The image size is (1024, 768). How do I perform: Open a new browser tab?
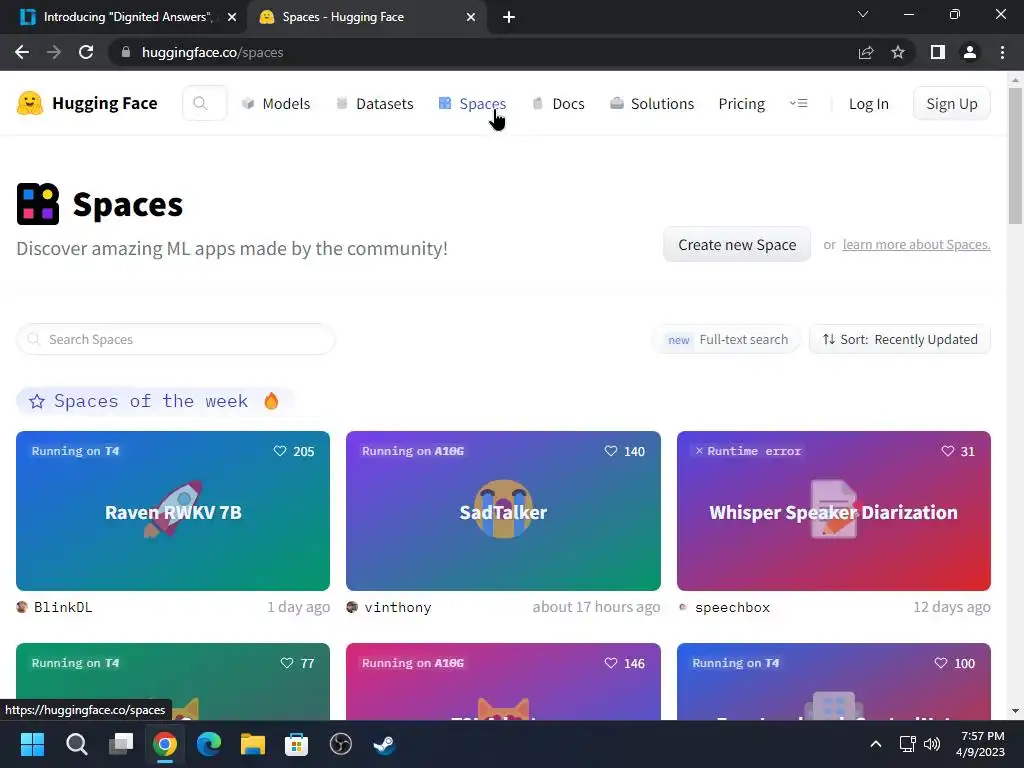click(509, 17)
